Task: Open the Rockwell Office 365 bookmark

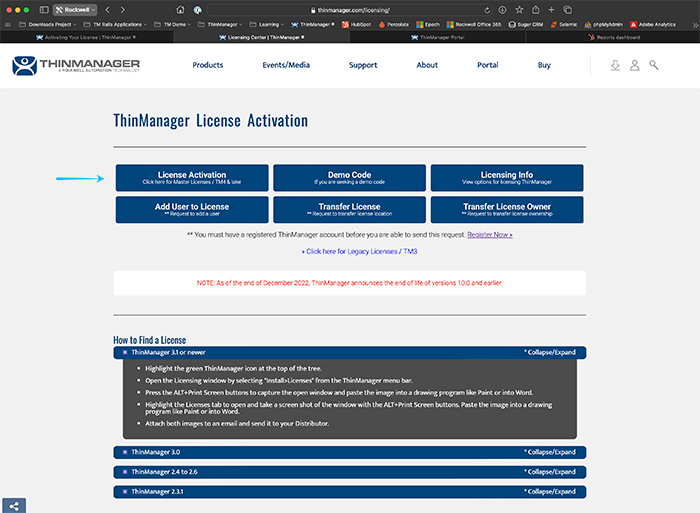Action: point(474,25)
